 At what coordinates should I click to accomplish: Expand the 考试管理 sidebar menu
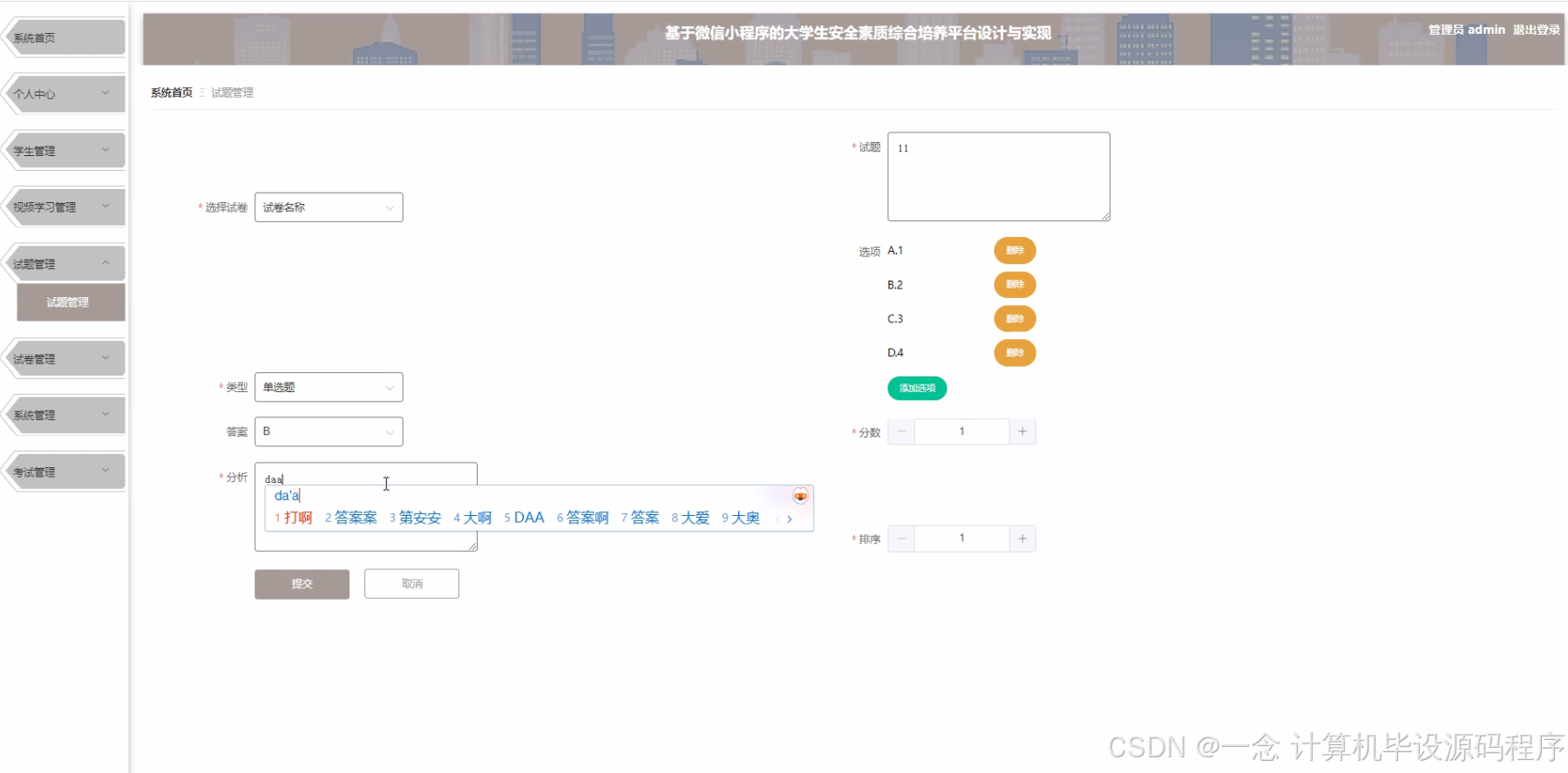(x=66, y=472)
